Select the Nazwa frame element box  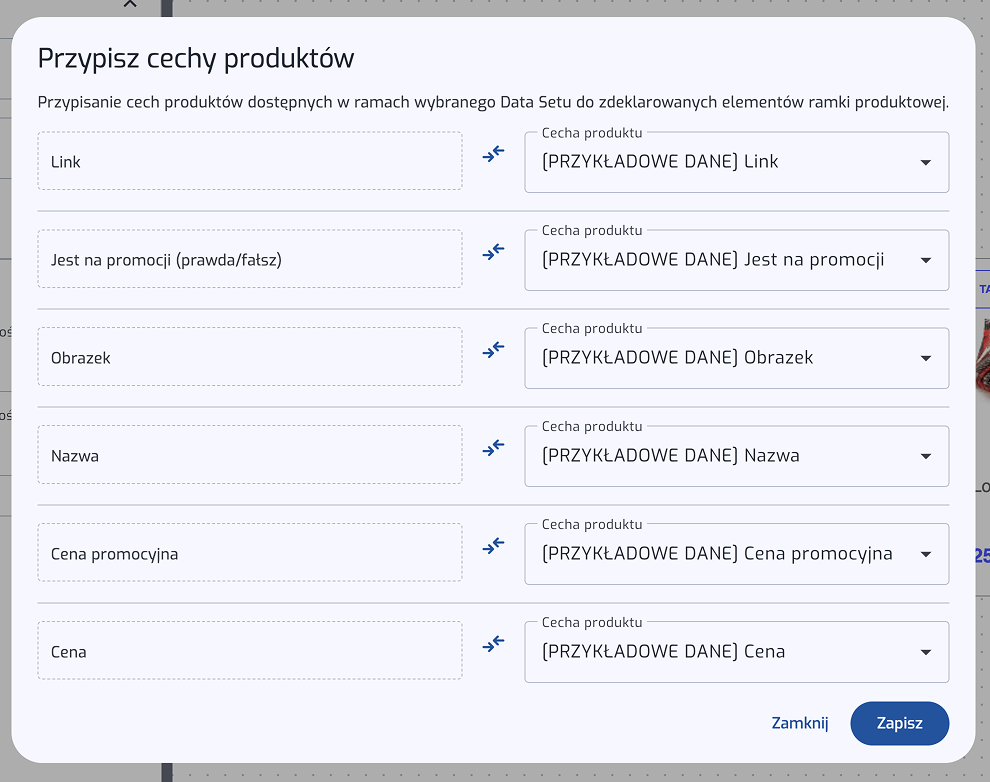click(250, 455)
